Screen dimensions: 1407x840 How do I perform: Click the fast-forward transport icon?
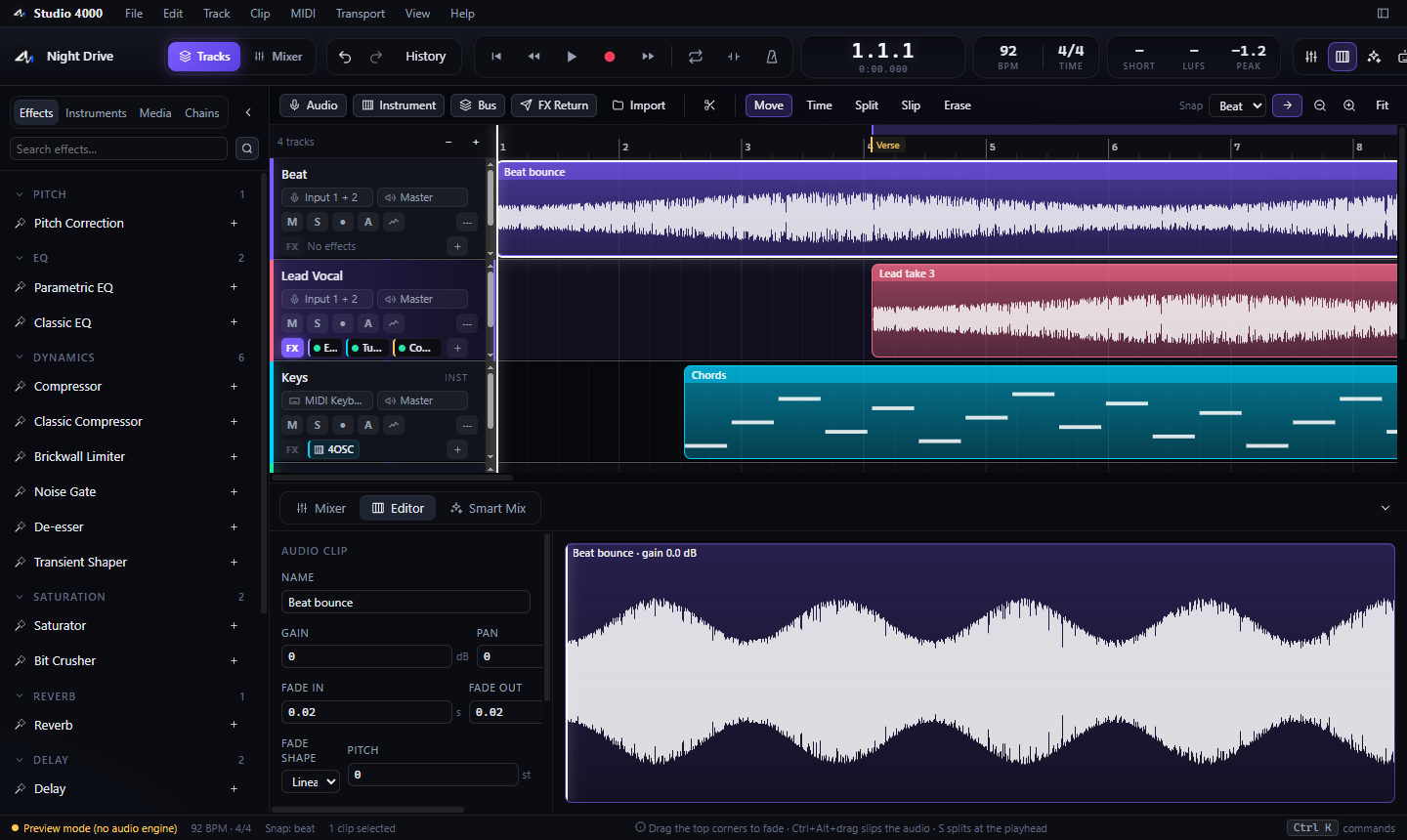pyautogui.click(x=648, y=57)
